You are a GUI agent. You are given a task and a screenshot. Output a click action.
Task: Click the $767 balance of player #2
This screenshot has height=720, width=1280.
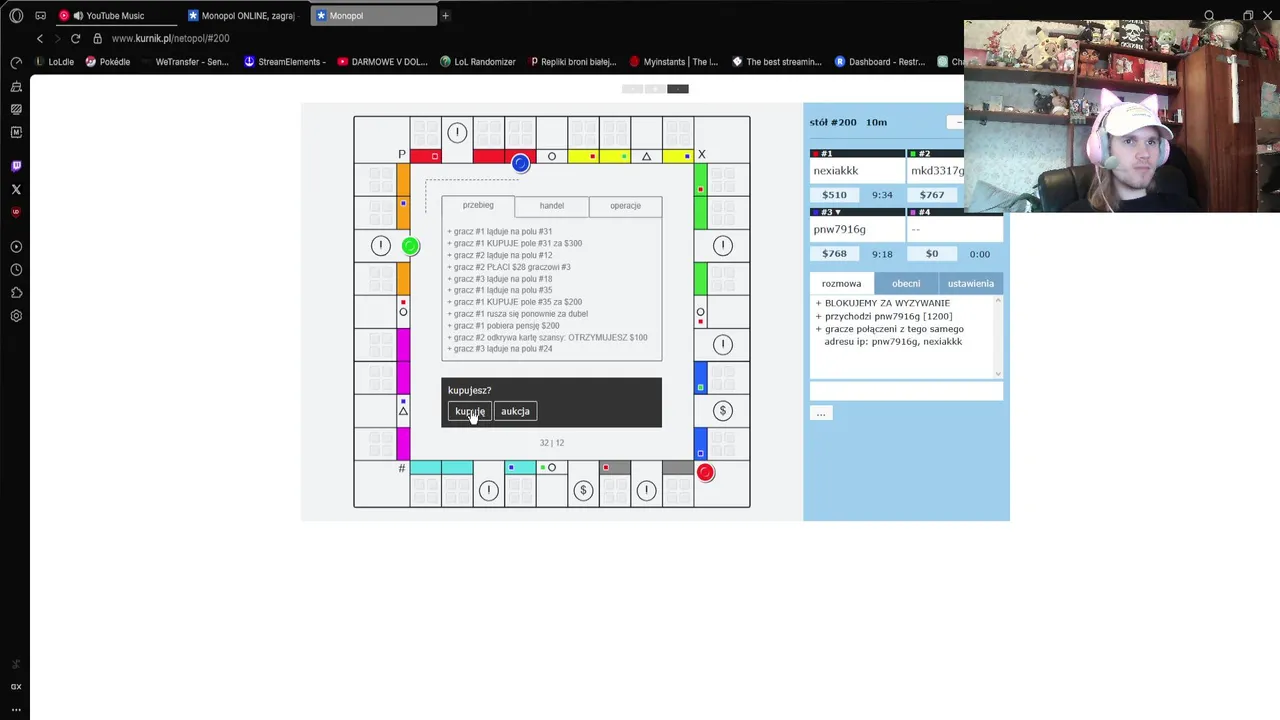[x=931, y=195]
